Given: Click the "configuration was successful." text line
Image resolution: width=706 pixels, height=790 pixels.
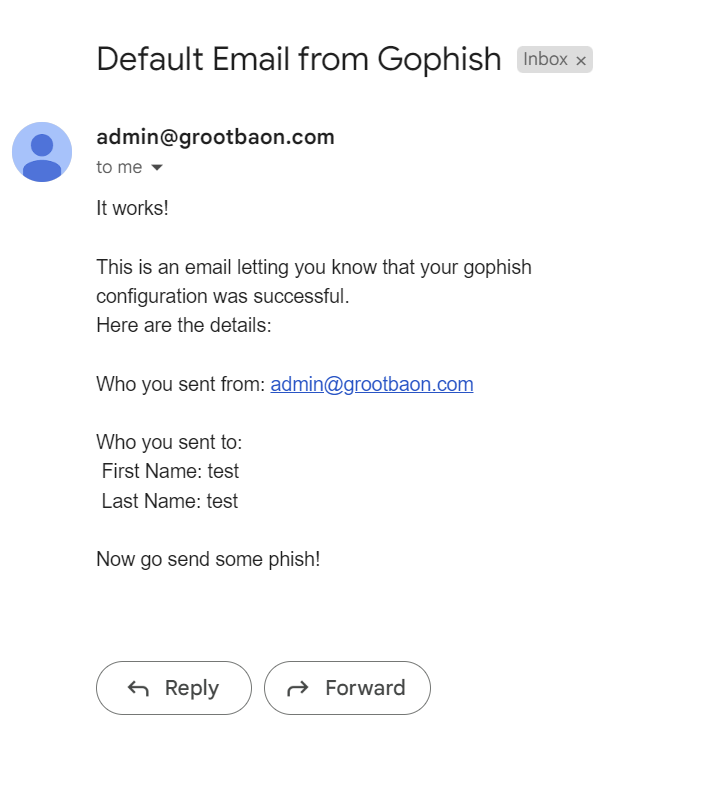Looking at the screenshot, I should tap(223, 296).
